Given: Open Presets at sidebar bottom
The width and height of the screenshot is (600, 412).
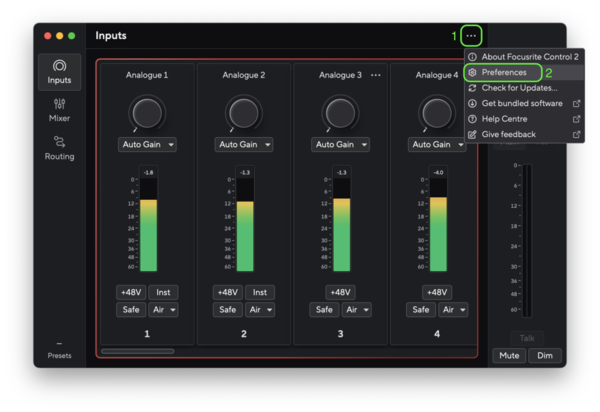Looking at the screenshot, I should click(59, 349).
